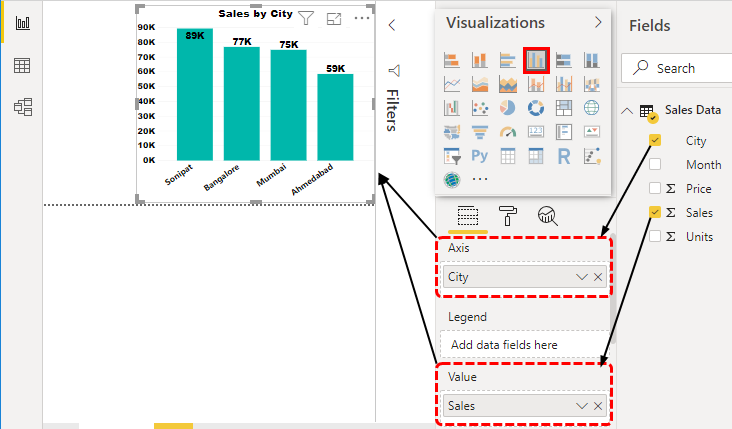732x429 pixels.
Task: Pick the Line chart visual
Action: (451, 84)
